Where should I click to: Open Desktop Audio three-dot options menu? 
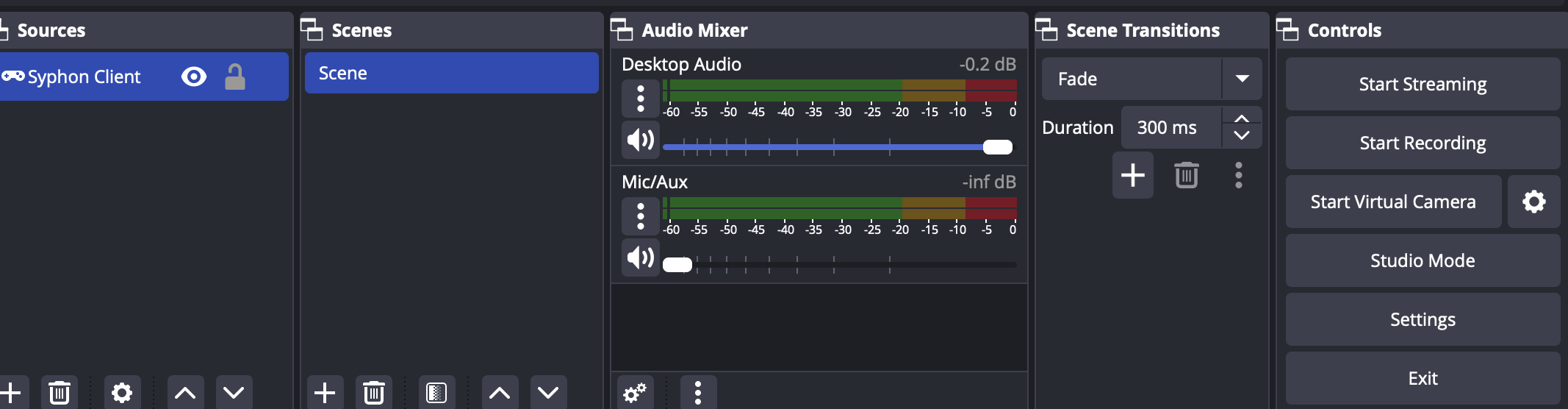[x=641, y=98]
